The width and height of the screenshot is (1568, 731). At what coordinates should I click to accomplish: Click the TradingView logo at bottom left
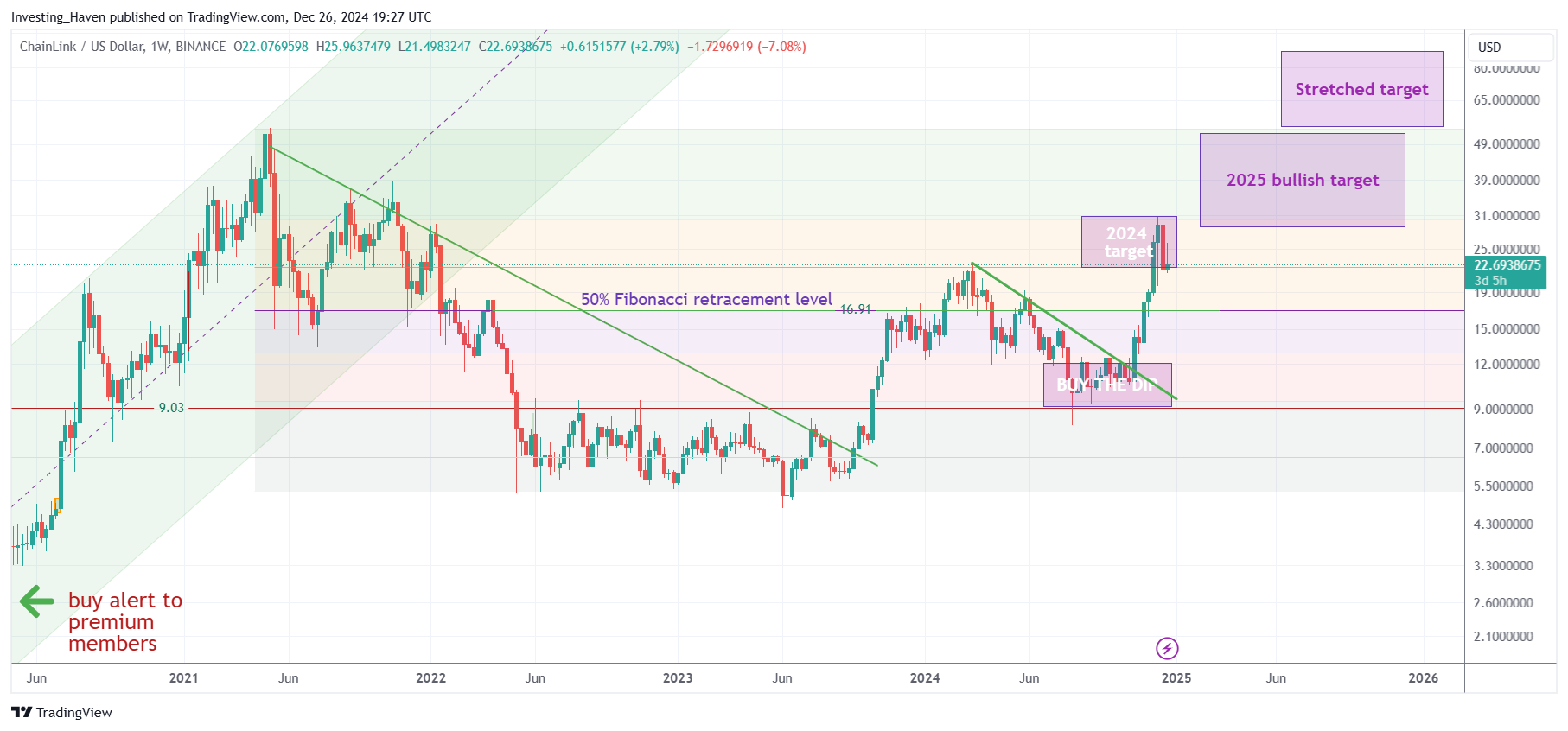pos(62,712)
